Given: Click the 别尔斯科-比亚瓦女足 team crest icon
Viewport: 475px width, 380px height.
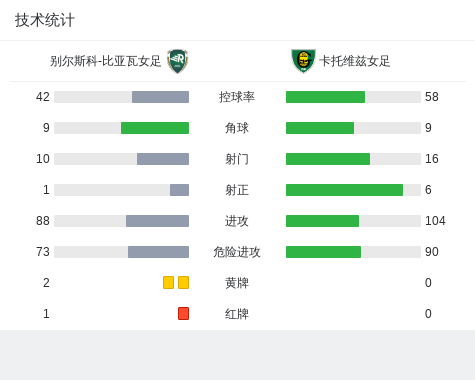Looking at the screenshot, I should pyautogui.click(x=177, y=61).
